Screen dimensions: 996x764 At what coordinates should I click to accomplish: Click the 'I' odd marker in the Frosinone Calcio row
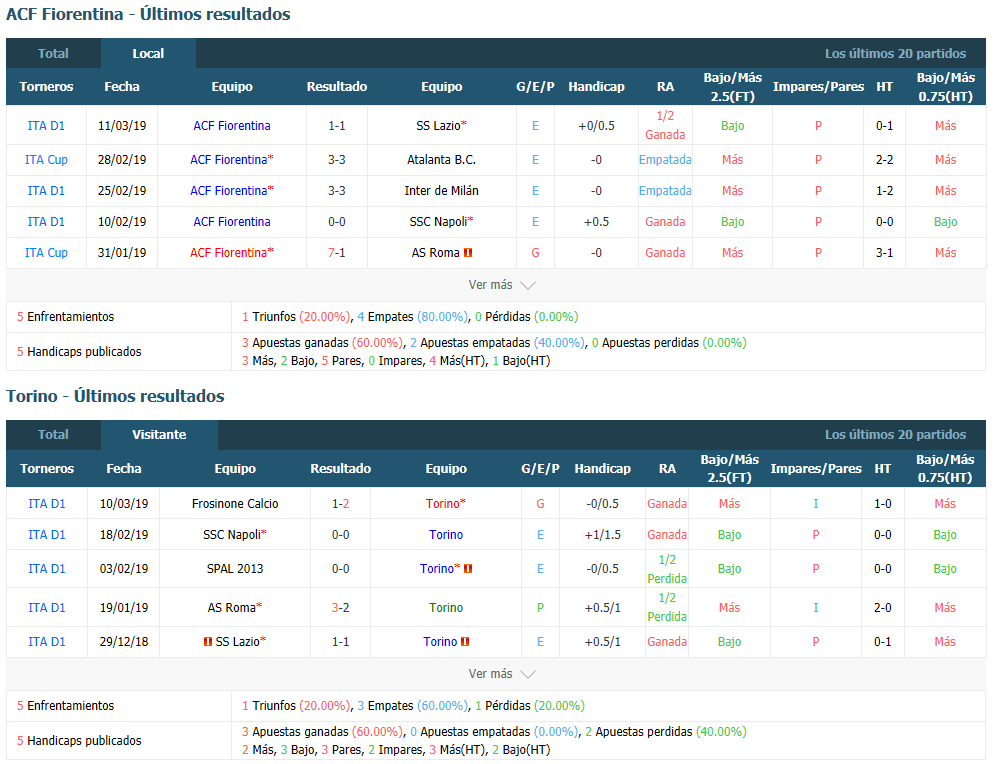pyautogui.click(x=816, y=504)
